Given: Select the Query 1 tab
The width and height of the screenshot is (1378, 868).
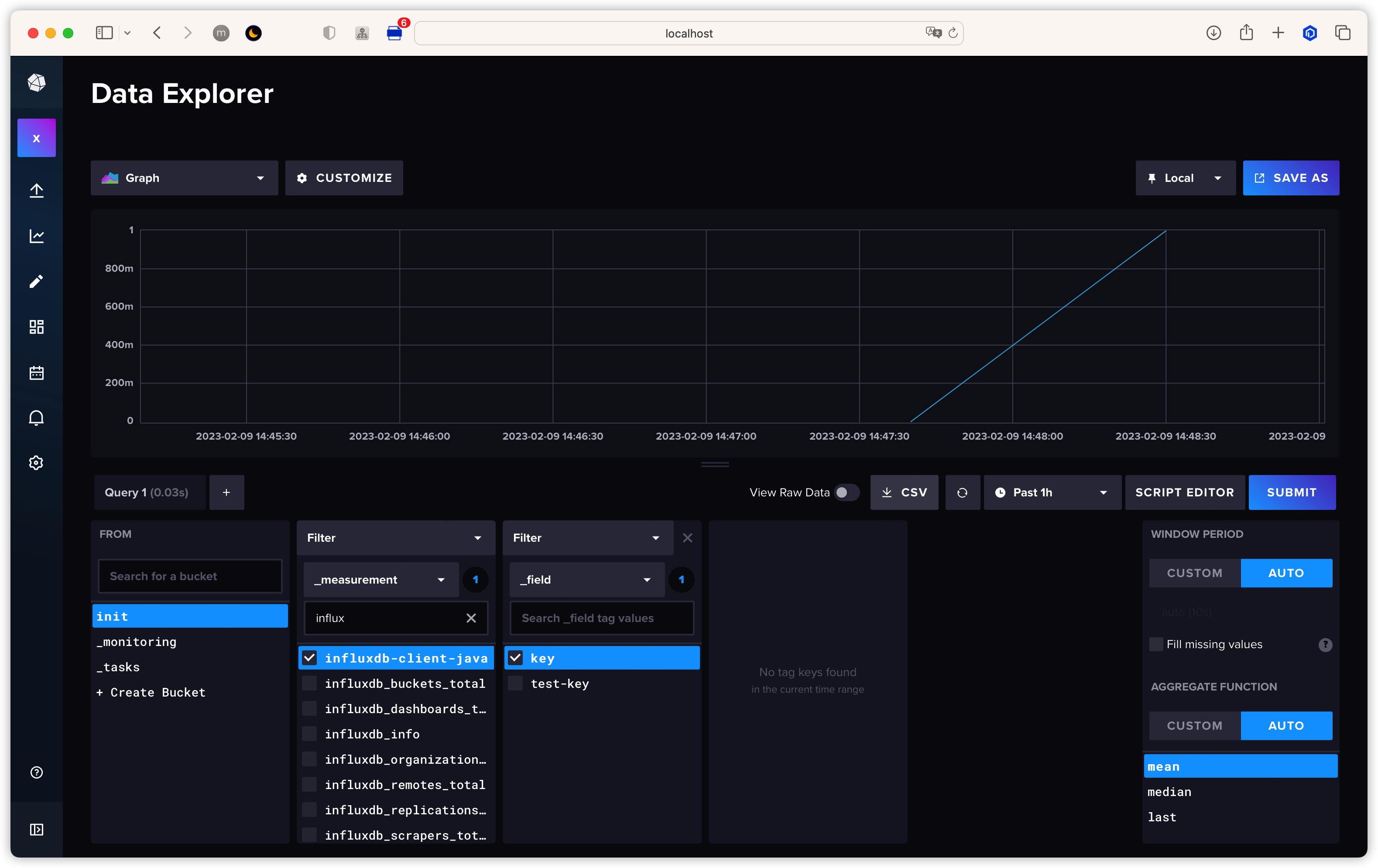Looking at the screenshot, I should pos(147,492).
